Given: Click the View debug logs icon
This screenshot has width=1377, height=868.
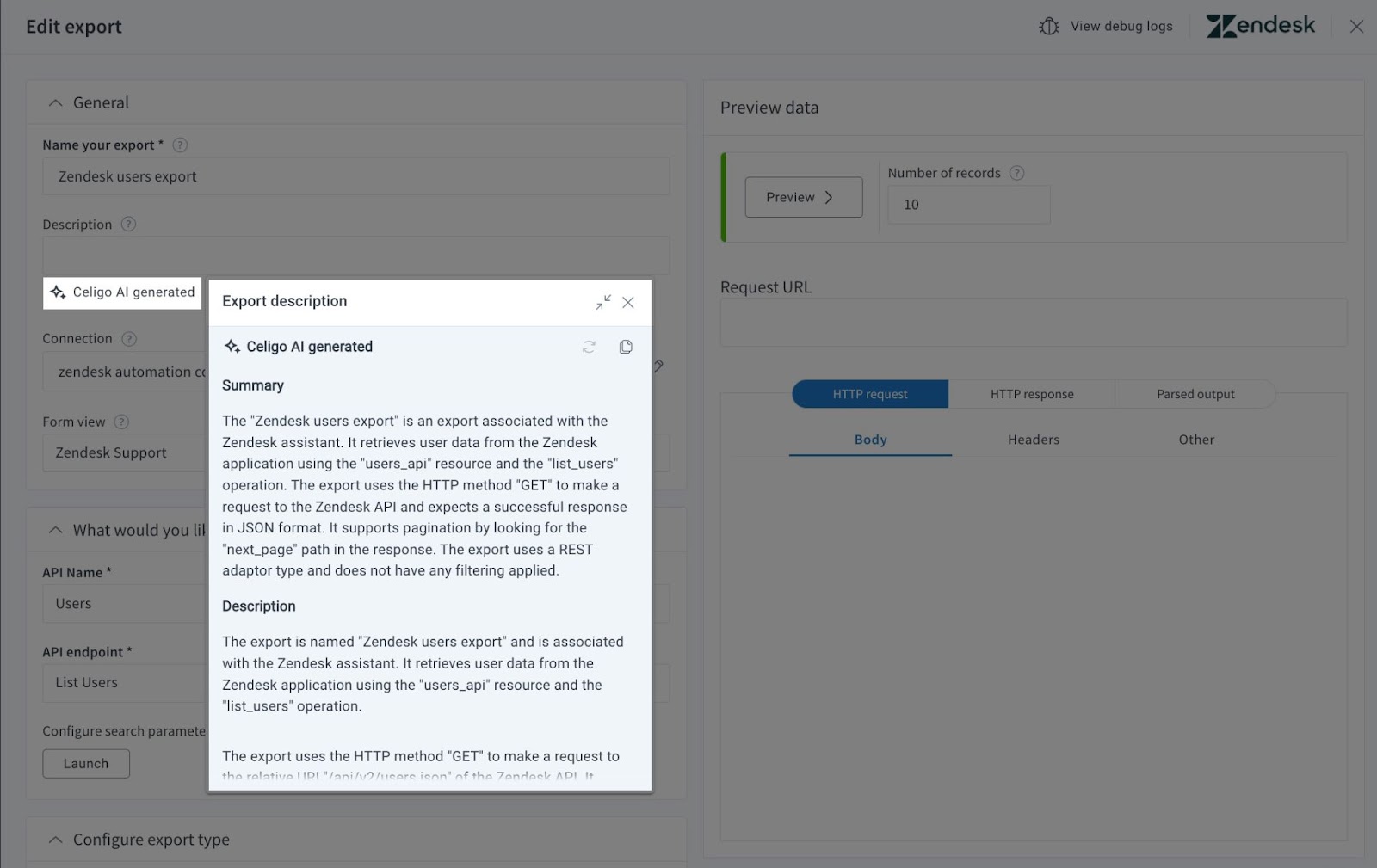Looking at the screenshot, I should 1048,26.
